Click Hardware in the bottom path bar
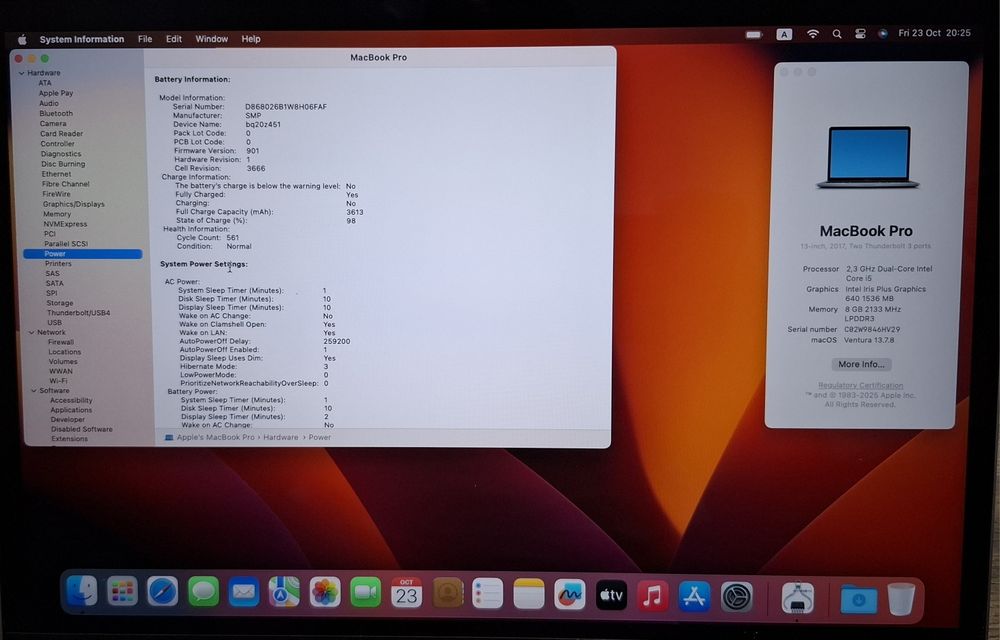This screenshot has height=640, width=1000. pyautogui.click(x=281, y=437)
